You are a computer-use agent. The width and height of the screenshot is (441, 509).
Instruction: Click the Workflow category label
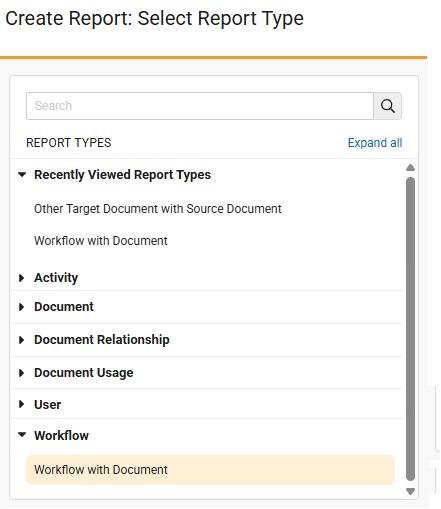61,435
